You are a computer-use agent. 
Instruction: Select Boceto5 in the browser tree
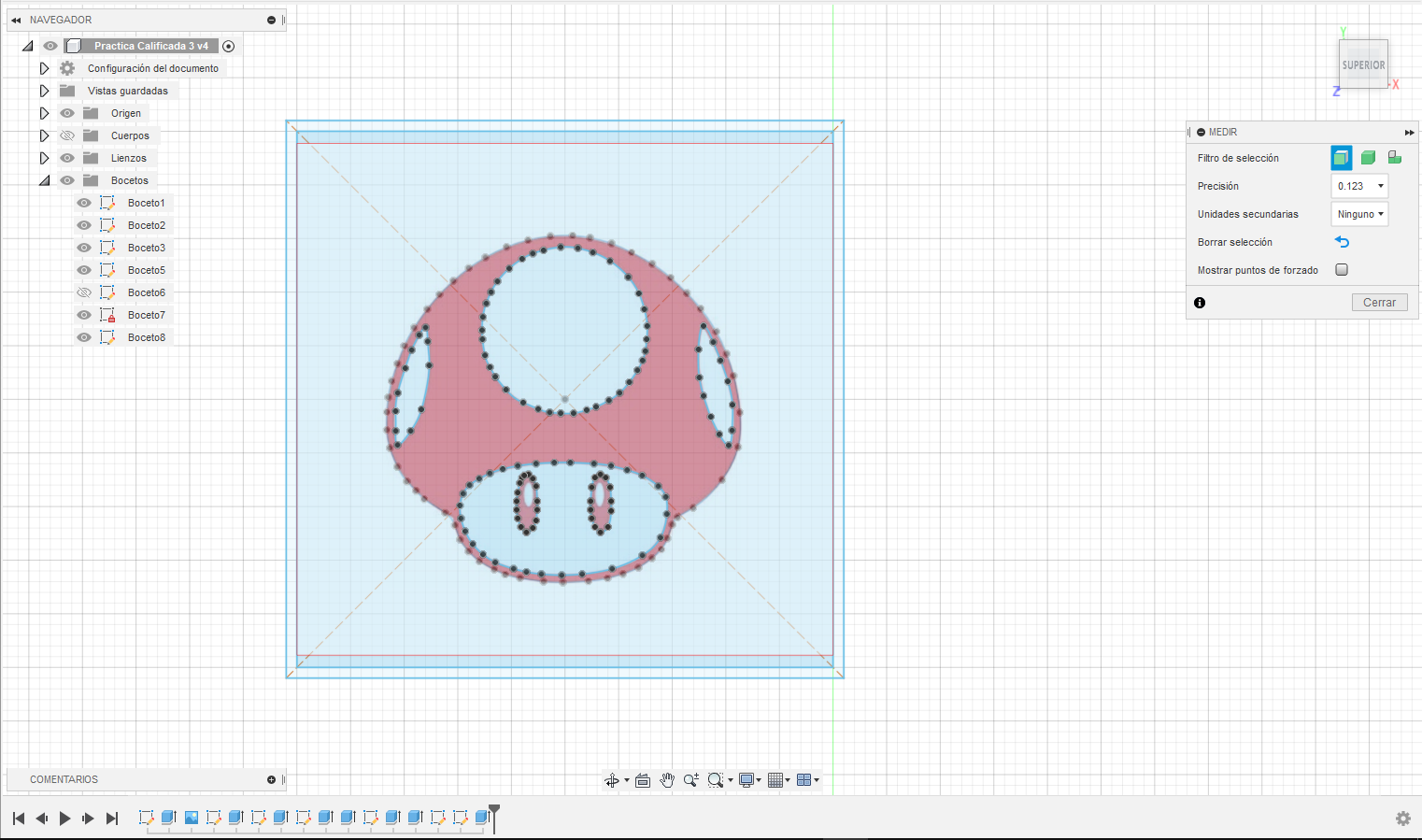[147, 270]
